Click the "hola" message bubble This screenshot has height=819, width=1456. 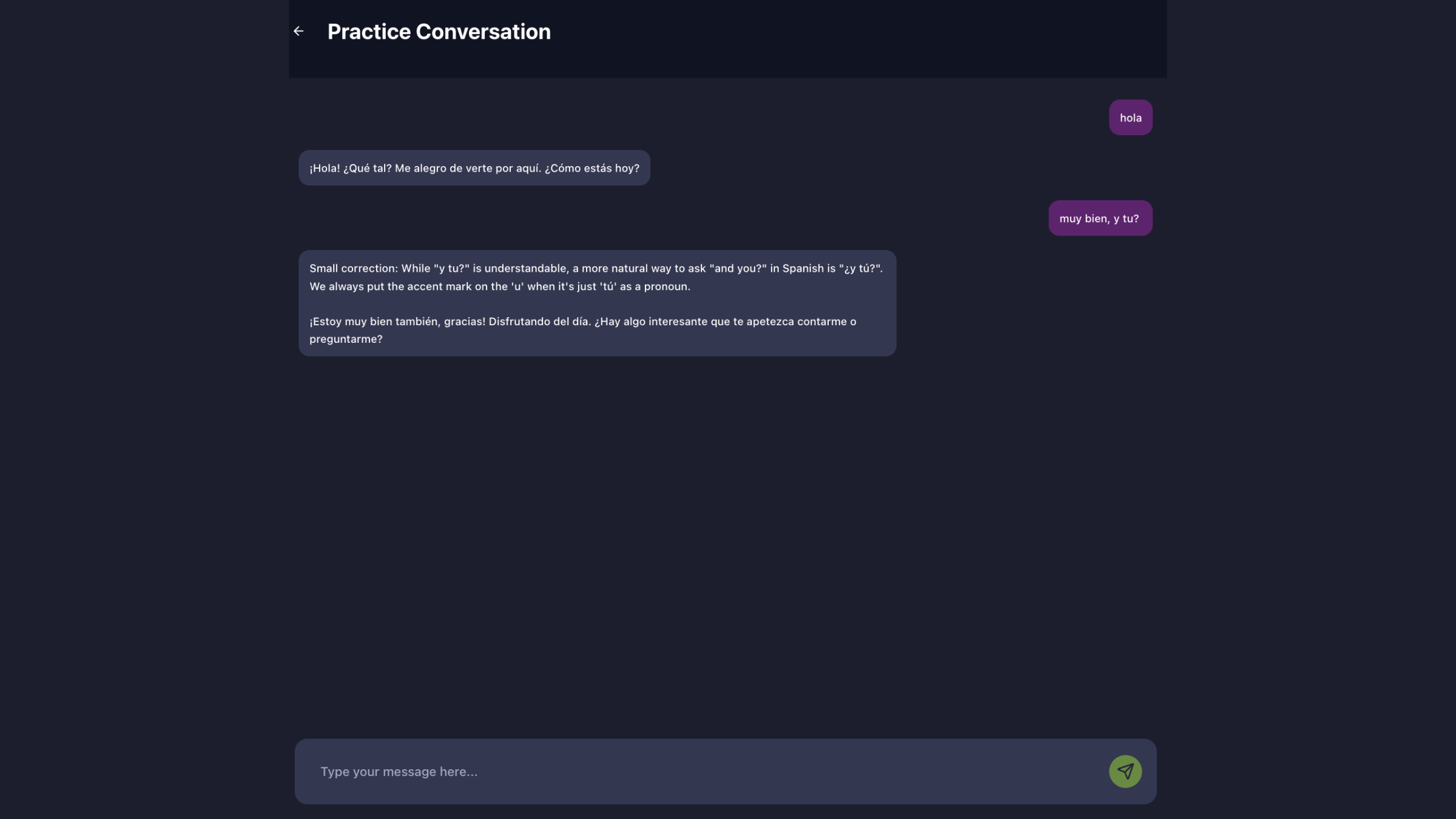click(x=1130, y=118)
